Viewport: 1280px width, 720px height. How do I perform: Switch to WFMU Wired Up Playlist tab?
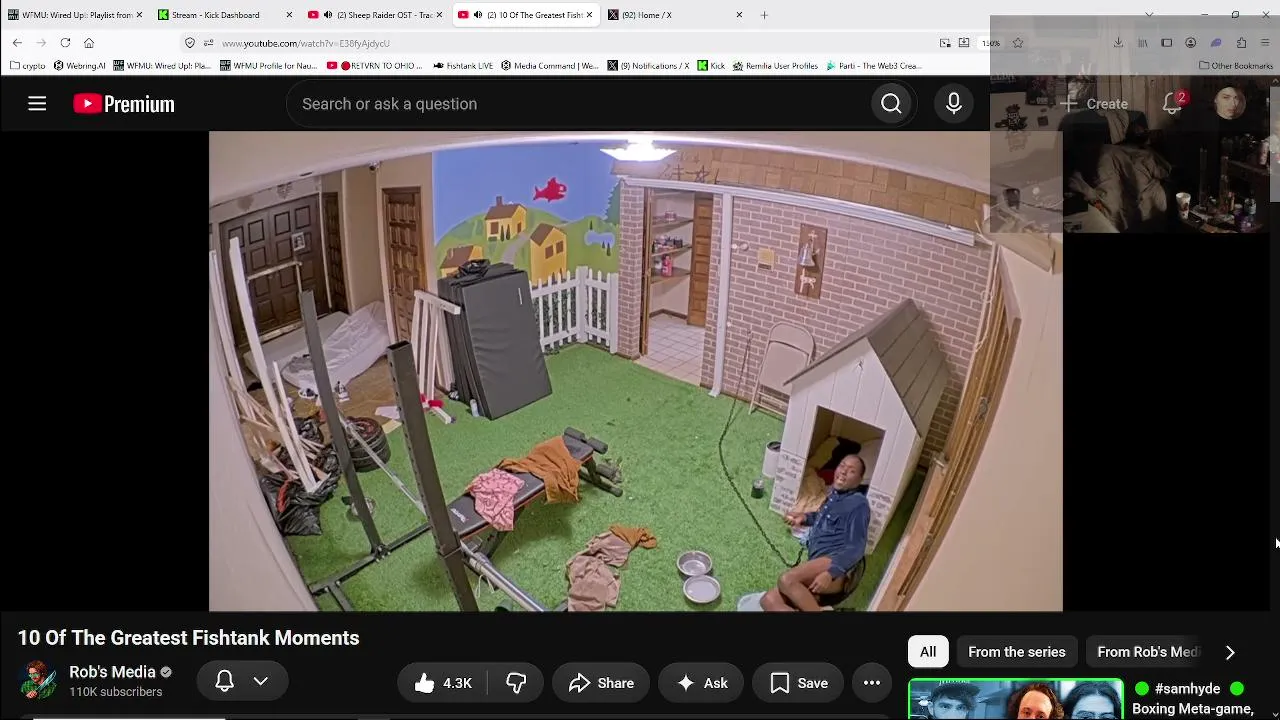pyautogui.click(x=76, y=15)
